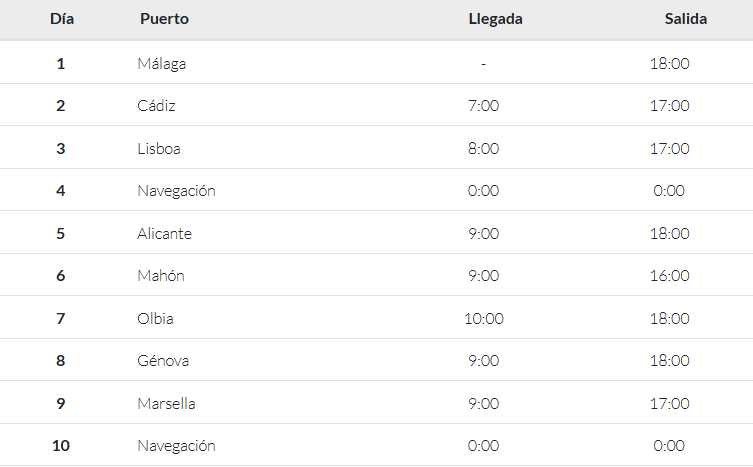This screenshot has height=467, width=753.
Task: Select the Cádiz port entry
Action: (x=156, y=106)
